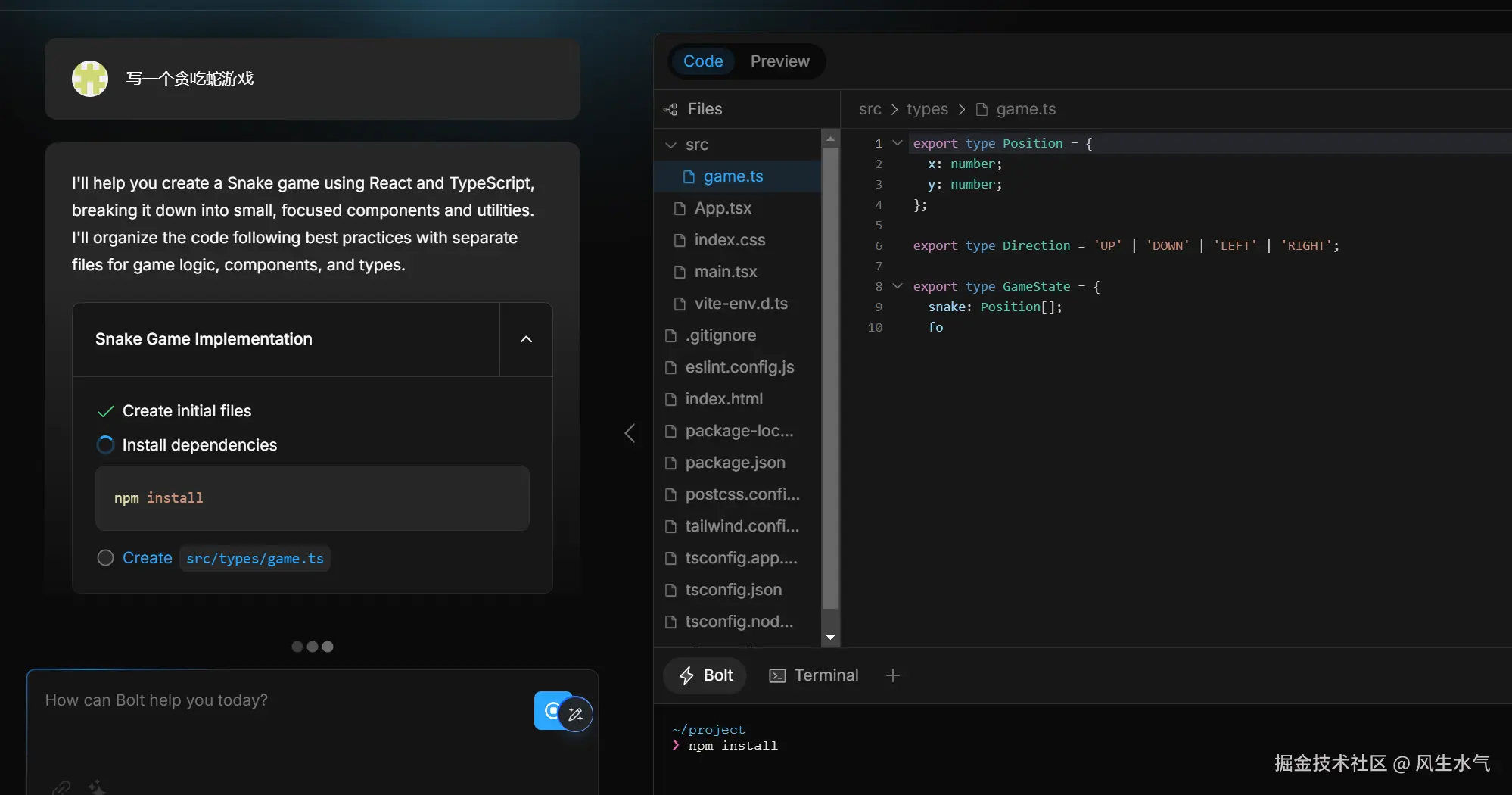Click the file icon in the game.ts breadcrumb
Screen dimensions: 1512x795
pos(982,109)
